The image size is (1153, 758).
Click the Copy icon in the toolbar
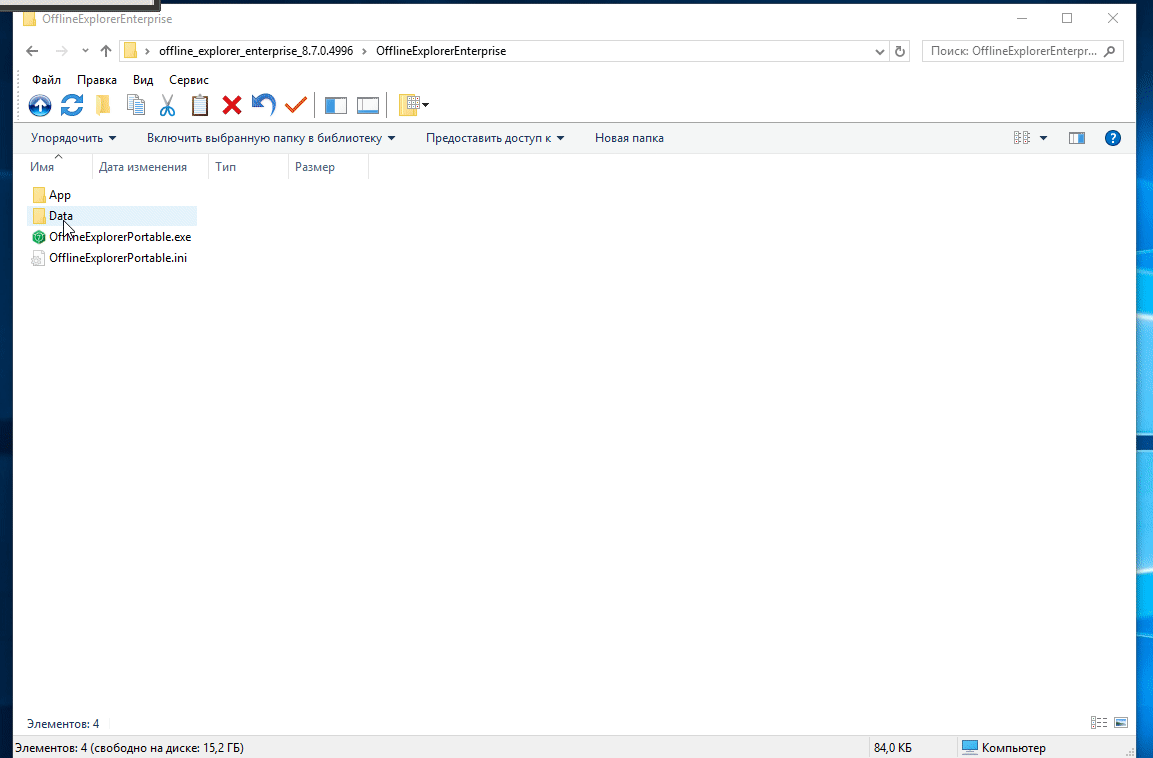(x=135, y=105)
